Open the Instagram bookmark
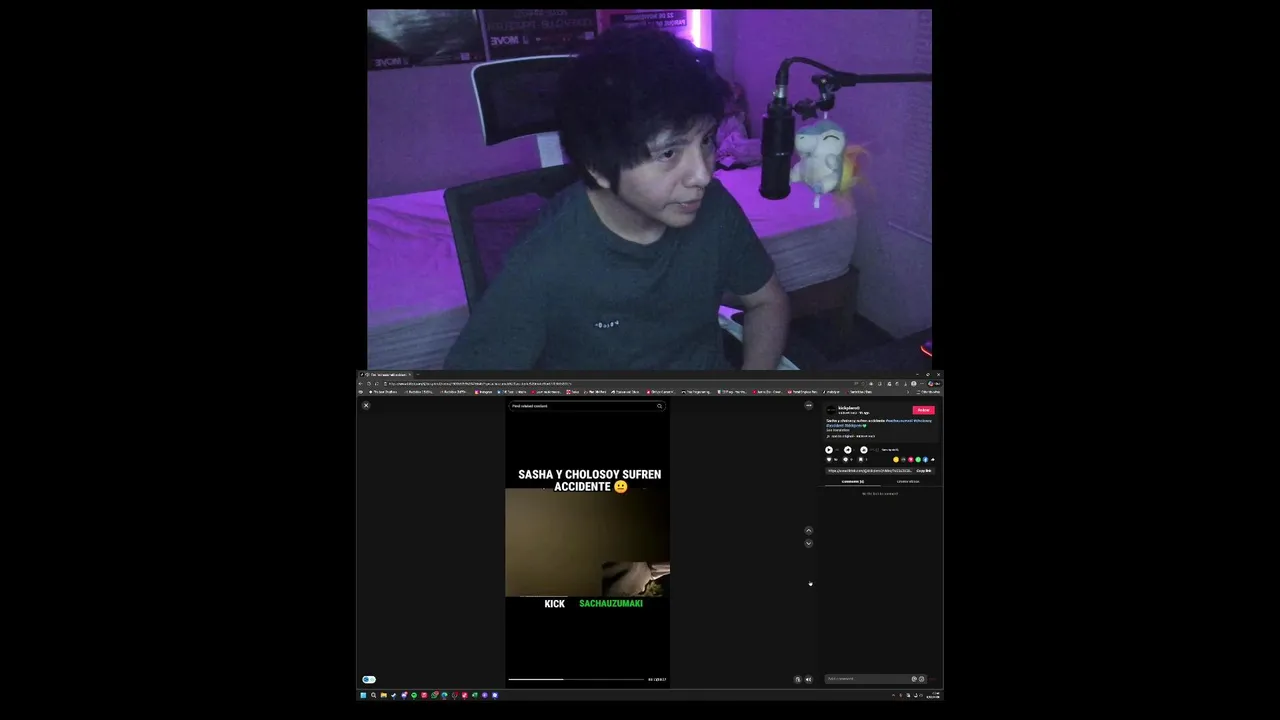This screenshot has height=720, width=1280. coord(483,392)
